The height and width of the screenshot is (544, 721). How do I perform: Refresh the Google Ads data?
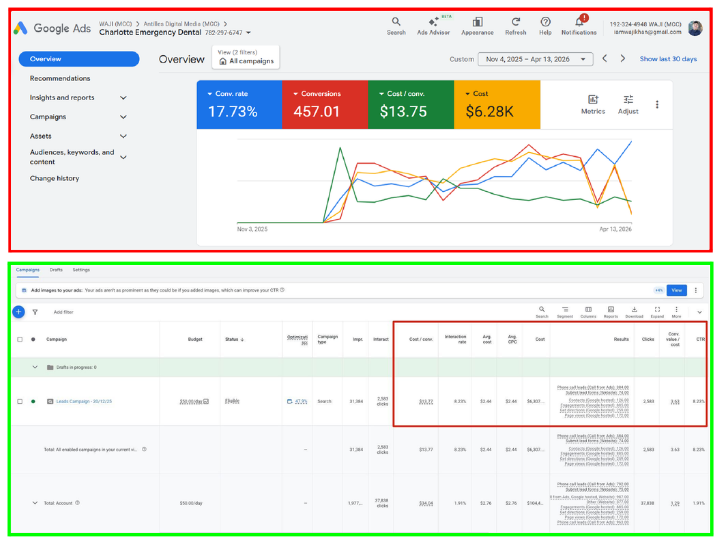click(x=515, y=22)
